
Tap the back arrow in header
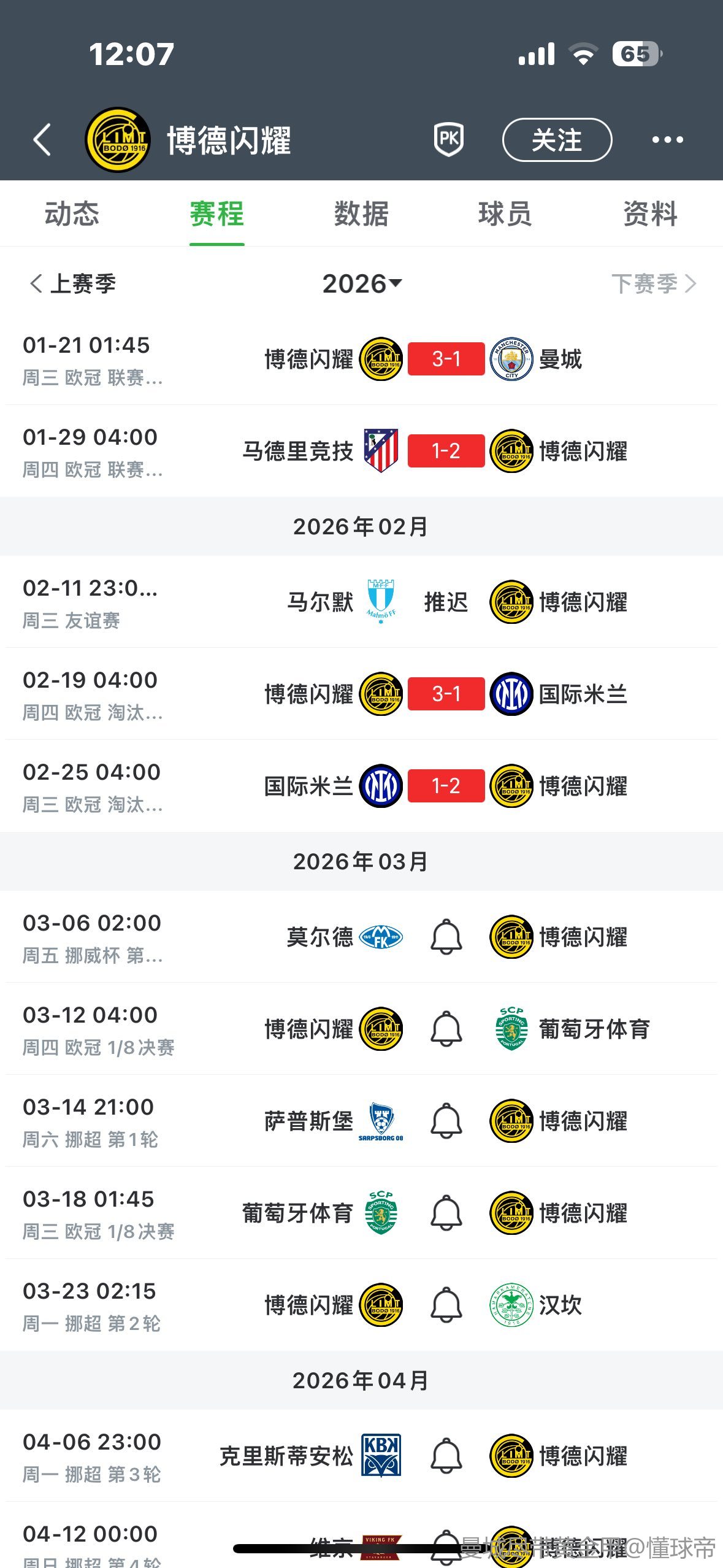(x=42, y=140)
